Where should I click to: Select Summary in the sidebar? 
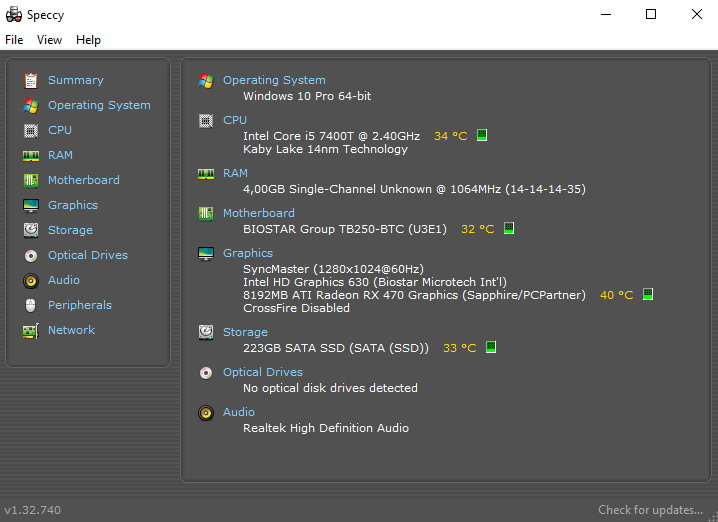76,80
